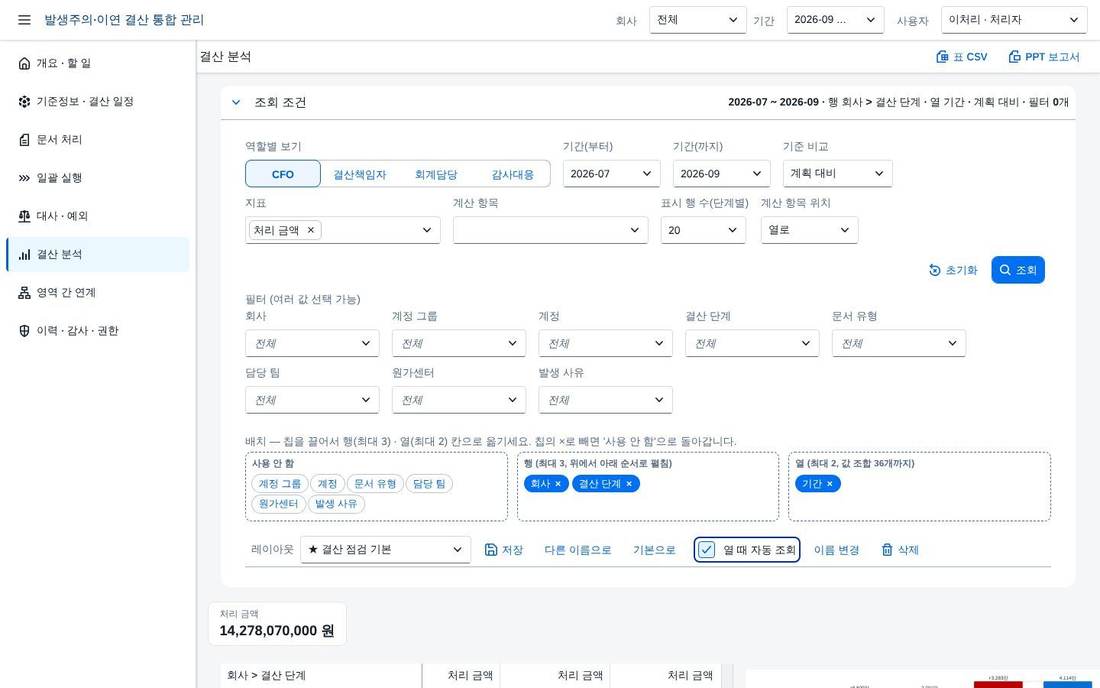Select the CFO role view tab

pyautogui.click(x=283, y=174)
